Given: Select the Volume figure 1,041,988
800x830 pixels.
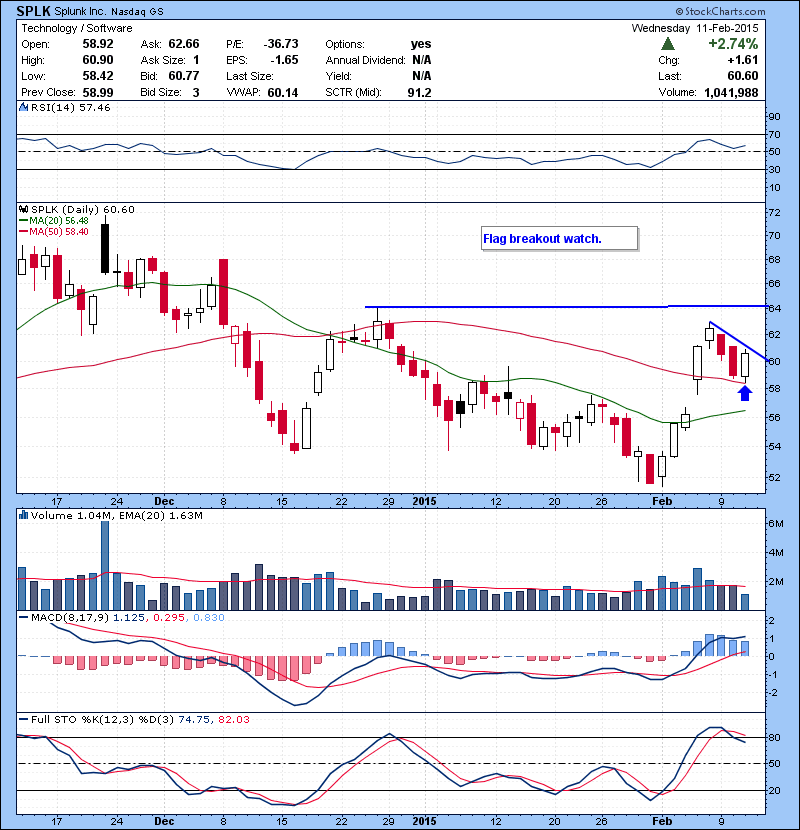Looking at the screenshot, I should [731, 92].
